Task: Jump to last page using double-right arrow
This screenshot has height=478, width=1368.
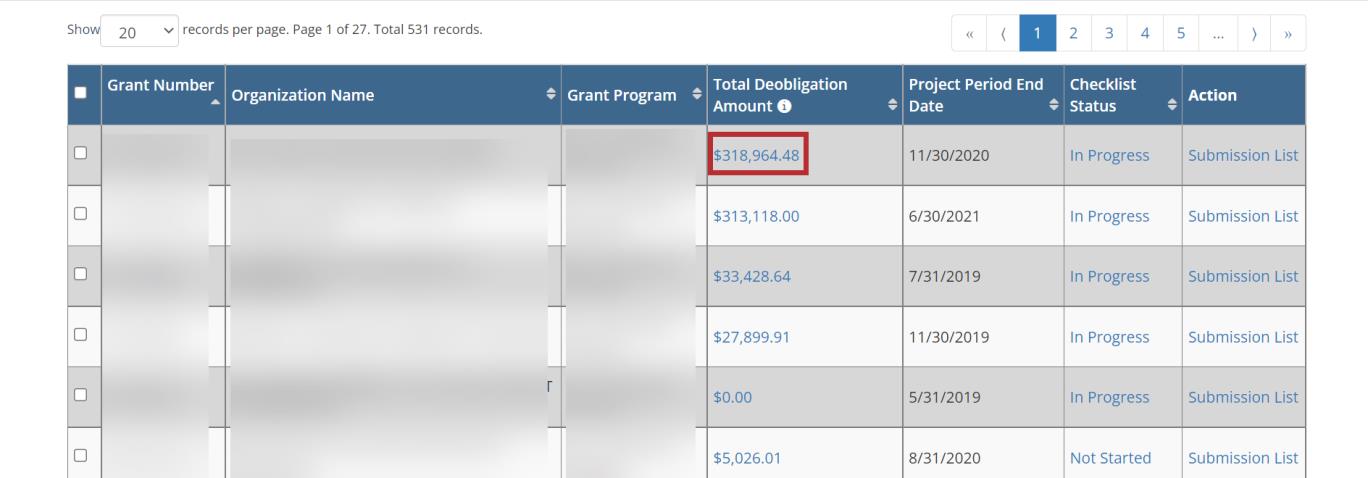Action: (1287, 32)
